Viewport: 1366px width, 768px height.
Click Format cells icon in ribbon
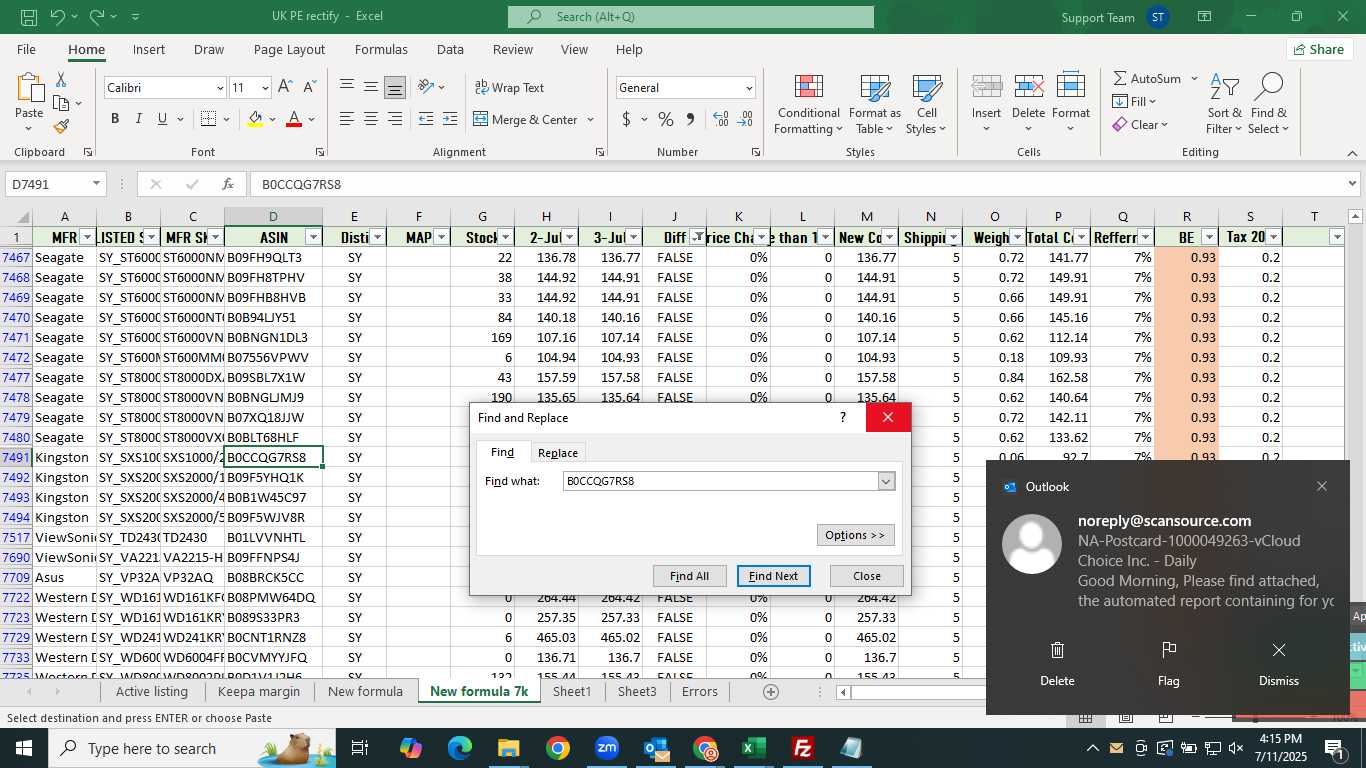[1071, 87]
